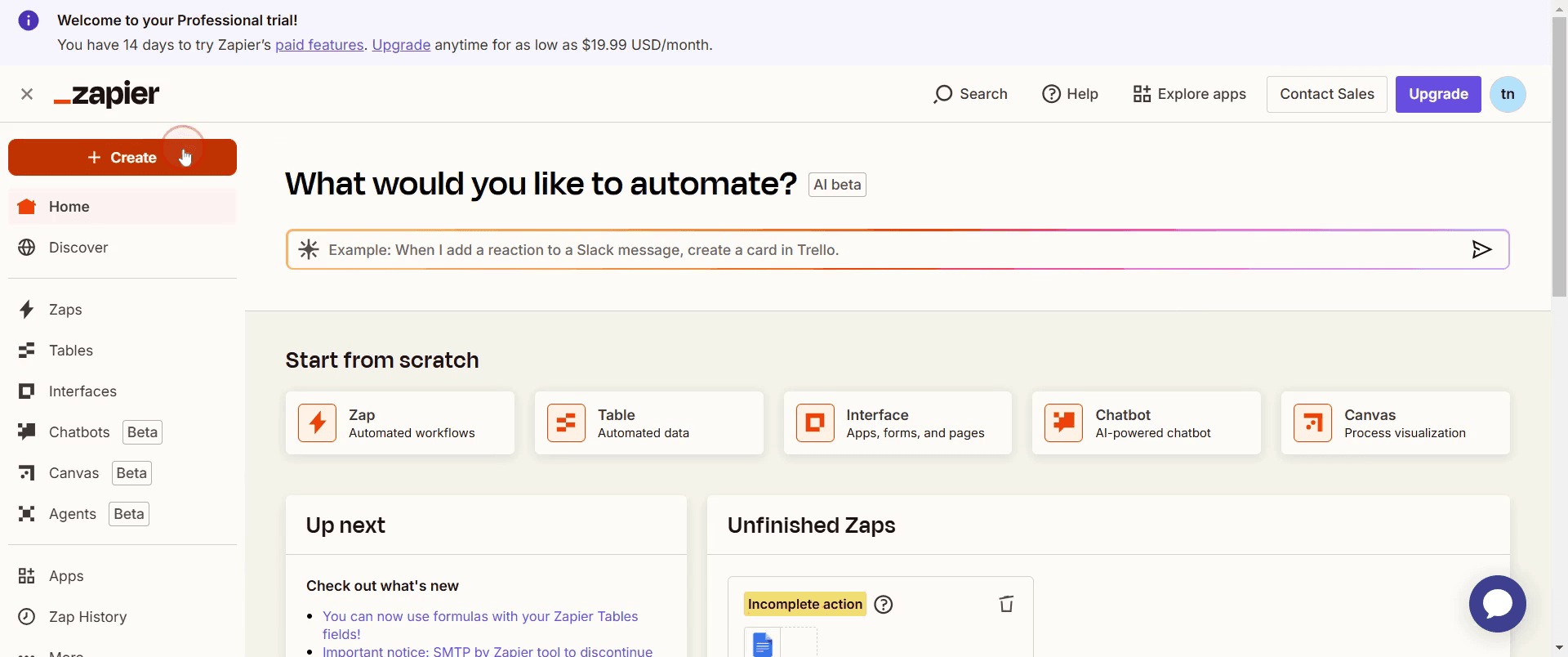This screenshot has width=1568, height=657.
Task: Click the Agents sidebar icon
Action: pos(27,514)
